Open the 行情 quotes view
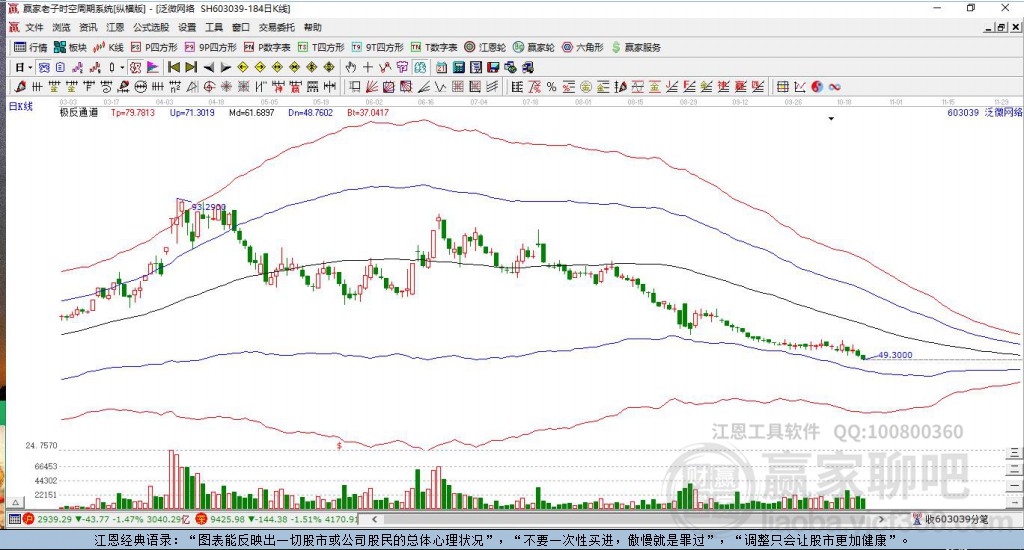 31,47
